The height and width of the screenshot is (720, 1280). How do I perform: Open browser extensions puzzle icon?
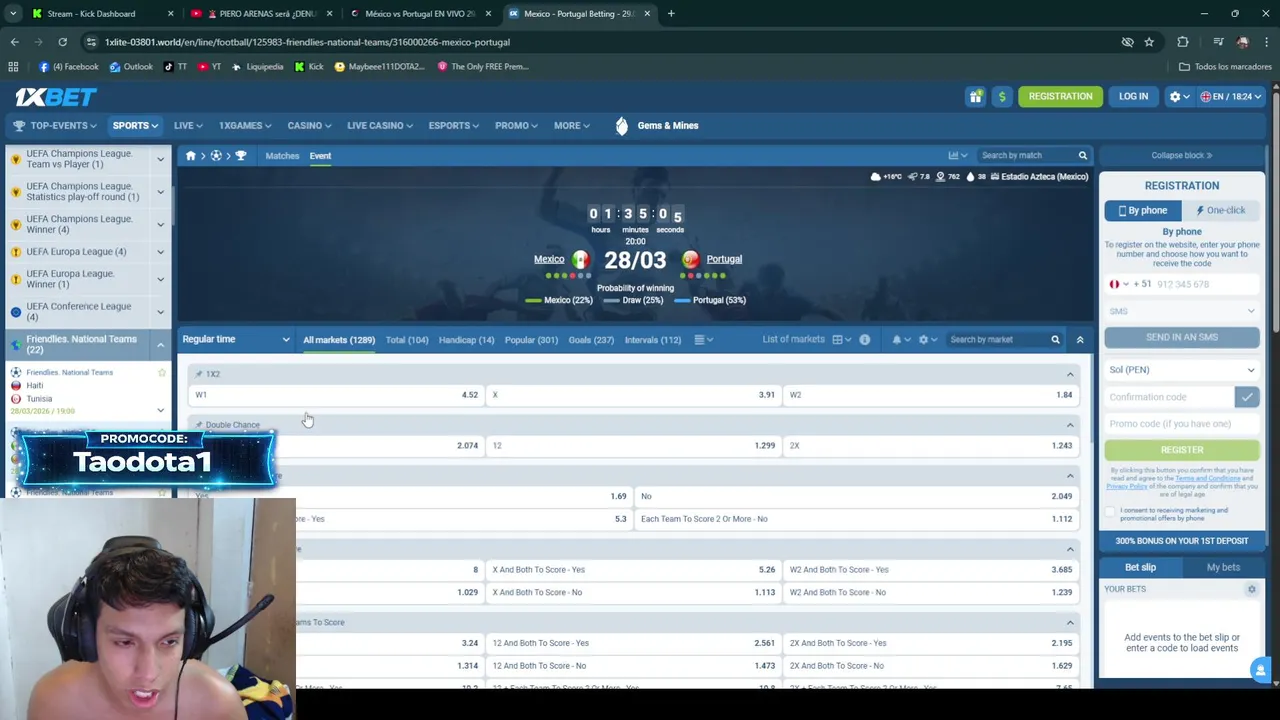[1183, 42]
